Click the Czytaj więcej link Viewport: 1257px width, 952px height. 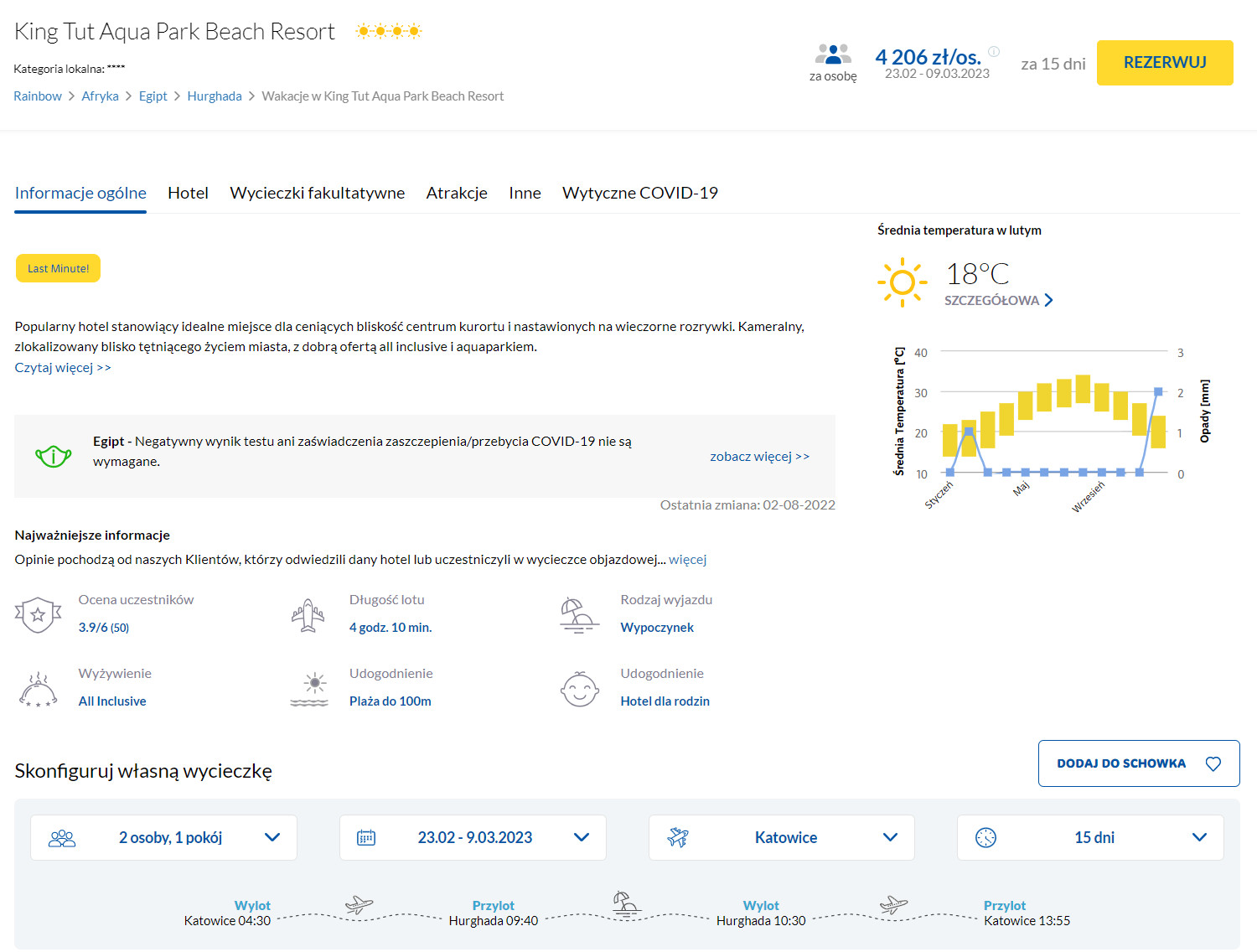63,367
